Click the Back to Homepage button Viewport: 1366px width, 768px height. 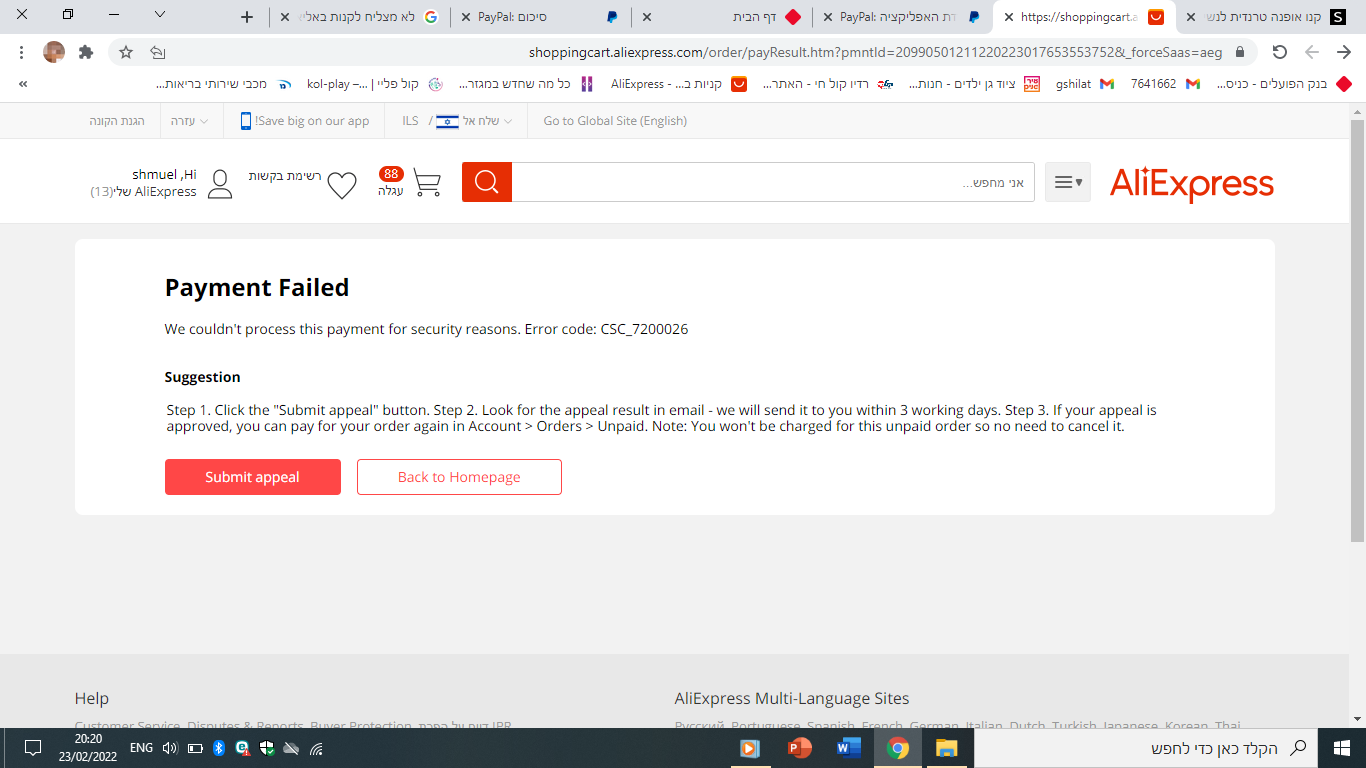pos(459,477)
